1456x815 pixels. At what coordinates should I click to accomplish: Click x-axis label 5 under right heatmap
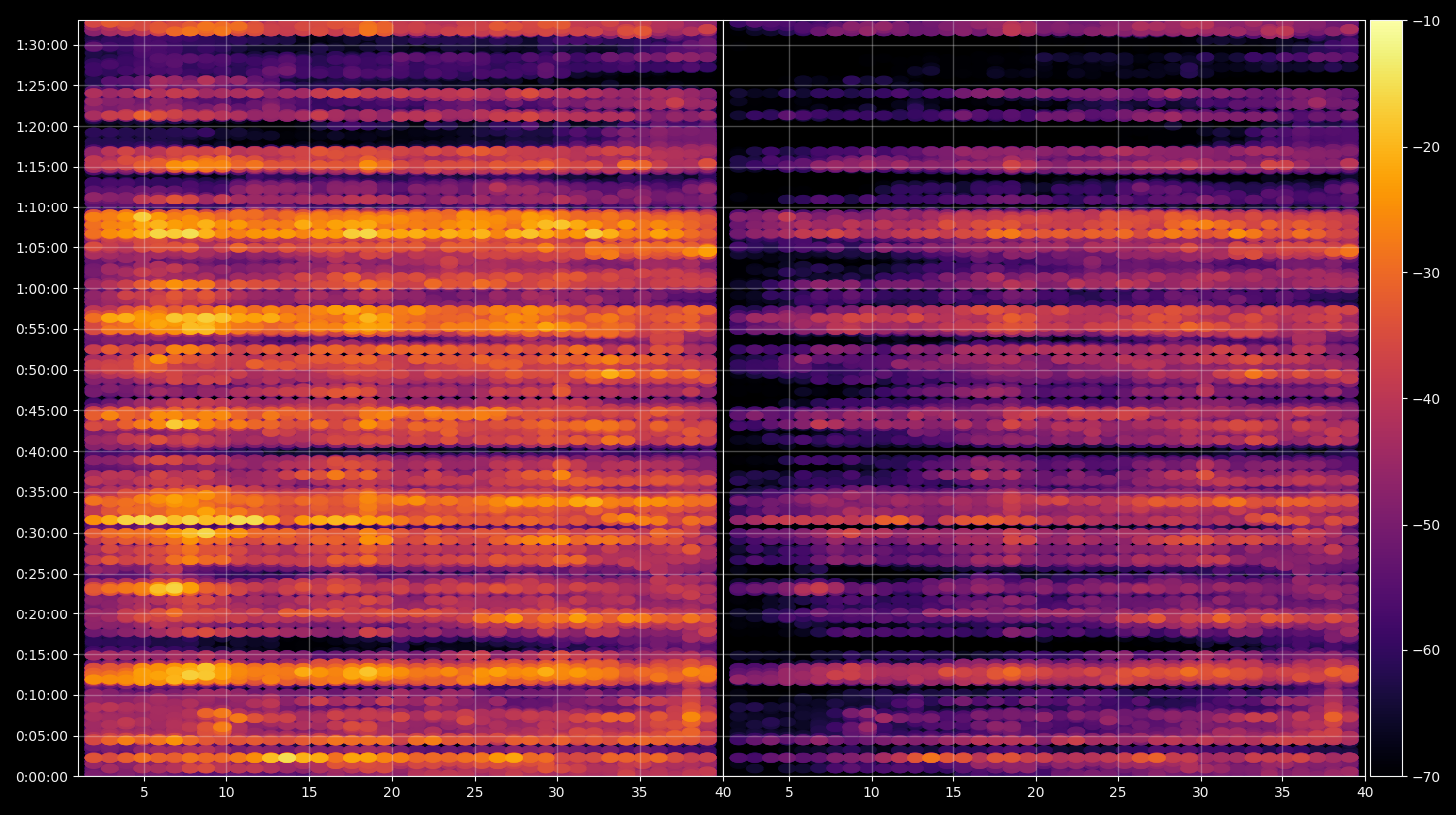coord(789,793)
